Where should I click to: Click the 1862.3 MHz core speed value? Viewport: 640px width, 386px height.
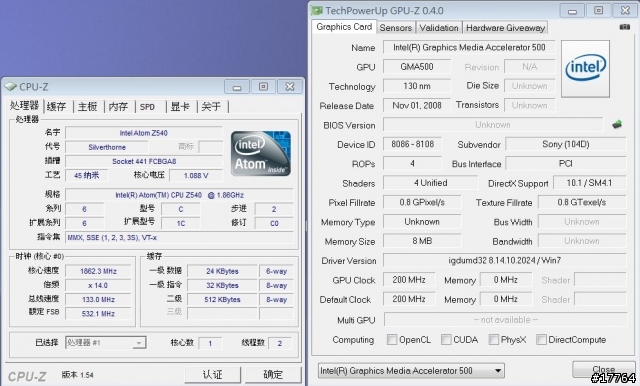(x=98, y=271)
